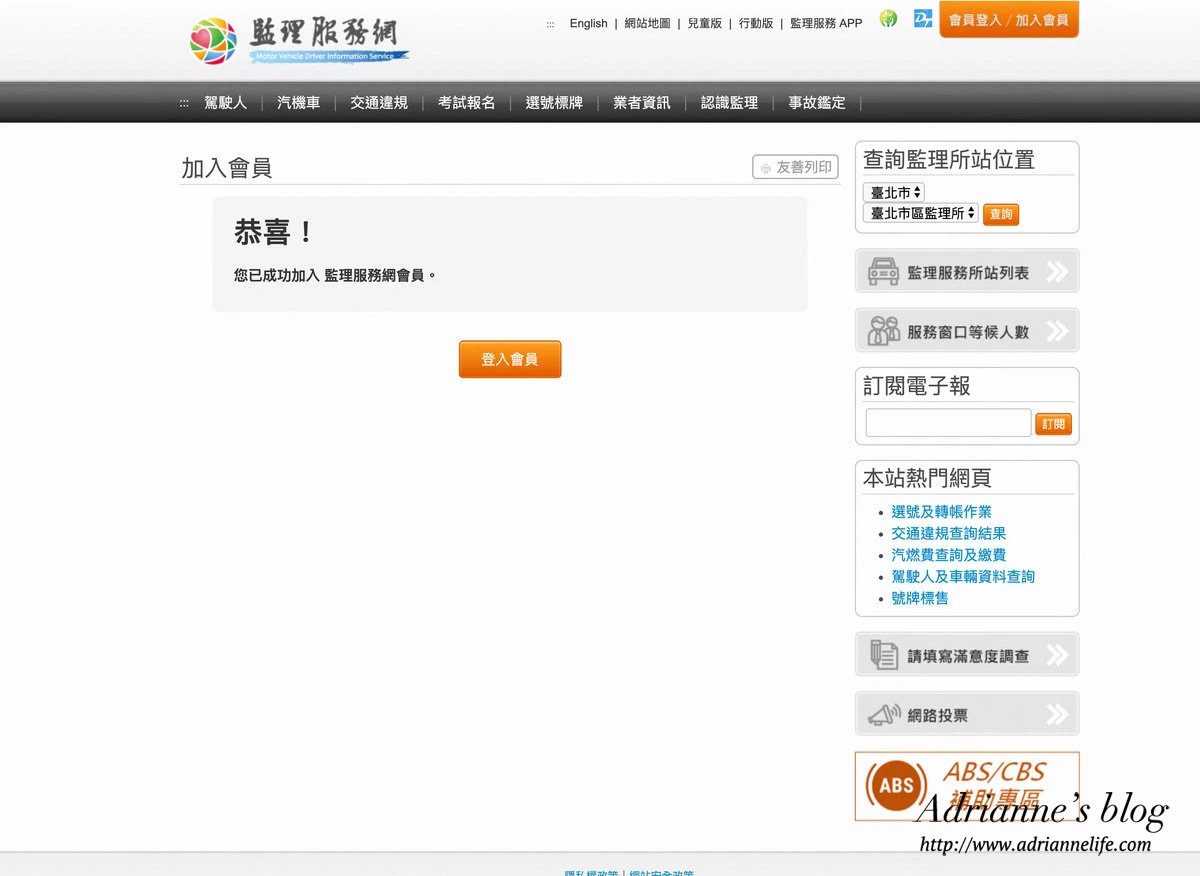This screenshot has width=1200, height=876.
Task: Open the 駕駛人 menu
Action: pos(225,103)
